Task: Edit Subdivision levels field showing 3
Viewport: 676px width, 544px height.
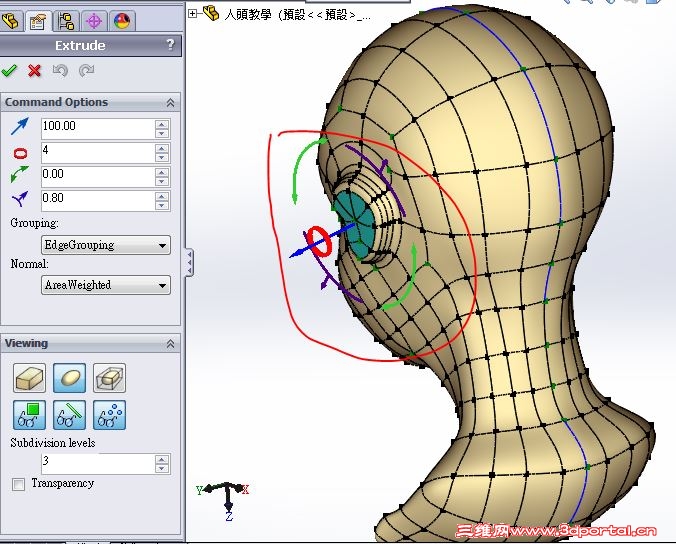Action: click(98, 464)
